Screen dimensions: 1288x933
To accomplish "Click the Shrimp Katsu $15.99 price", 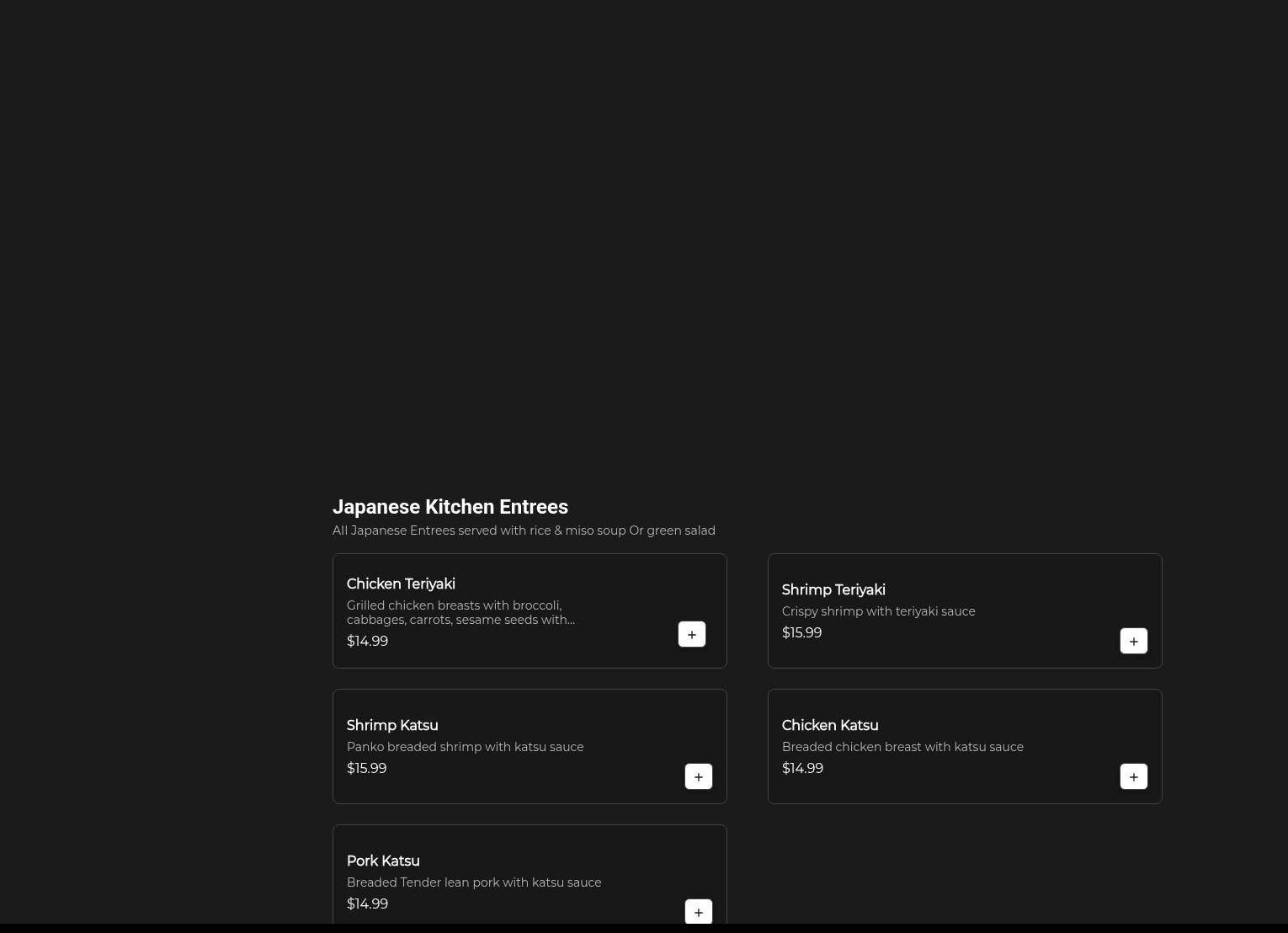I will tap(366, 768).
